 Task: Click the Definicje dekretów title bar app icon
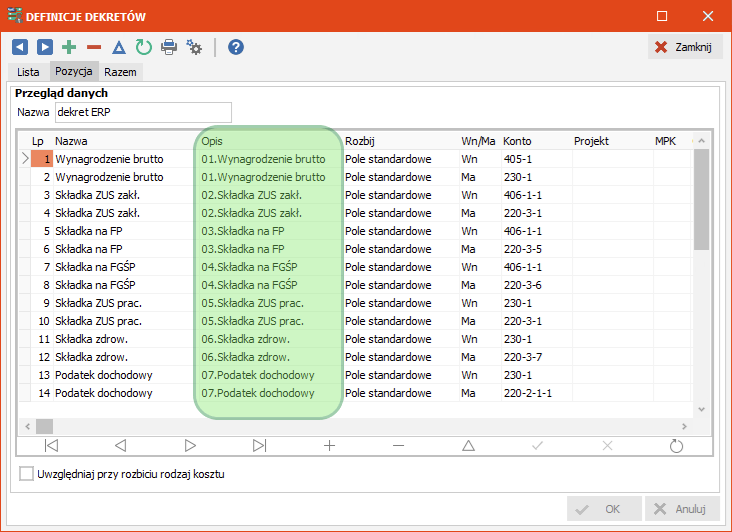[x=14, y=15]
